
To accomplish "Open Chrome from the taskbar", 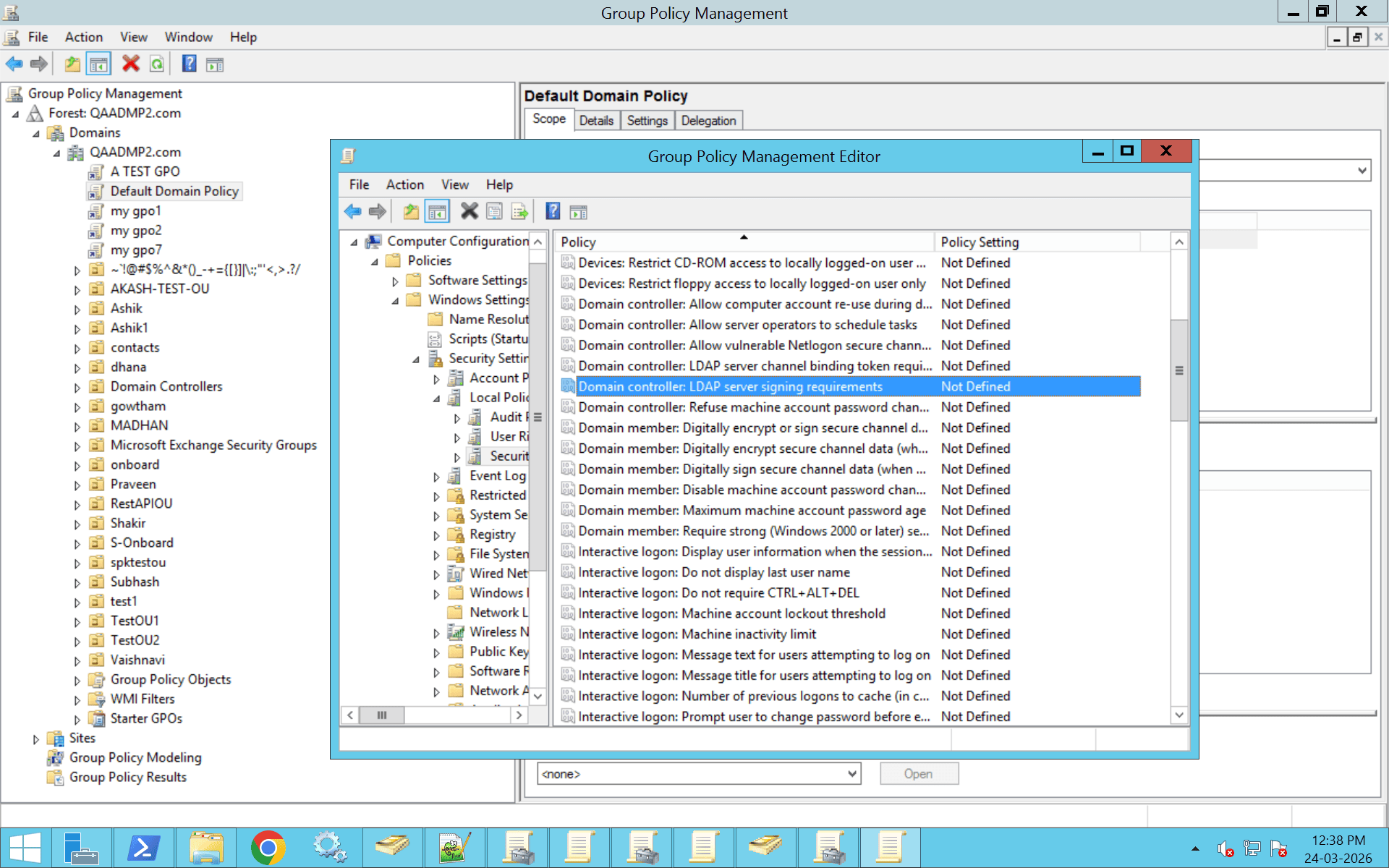I will click(x=268, y=846).
